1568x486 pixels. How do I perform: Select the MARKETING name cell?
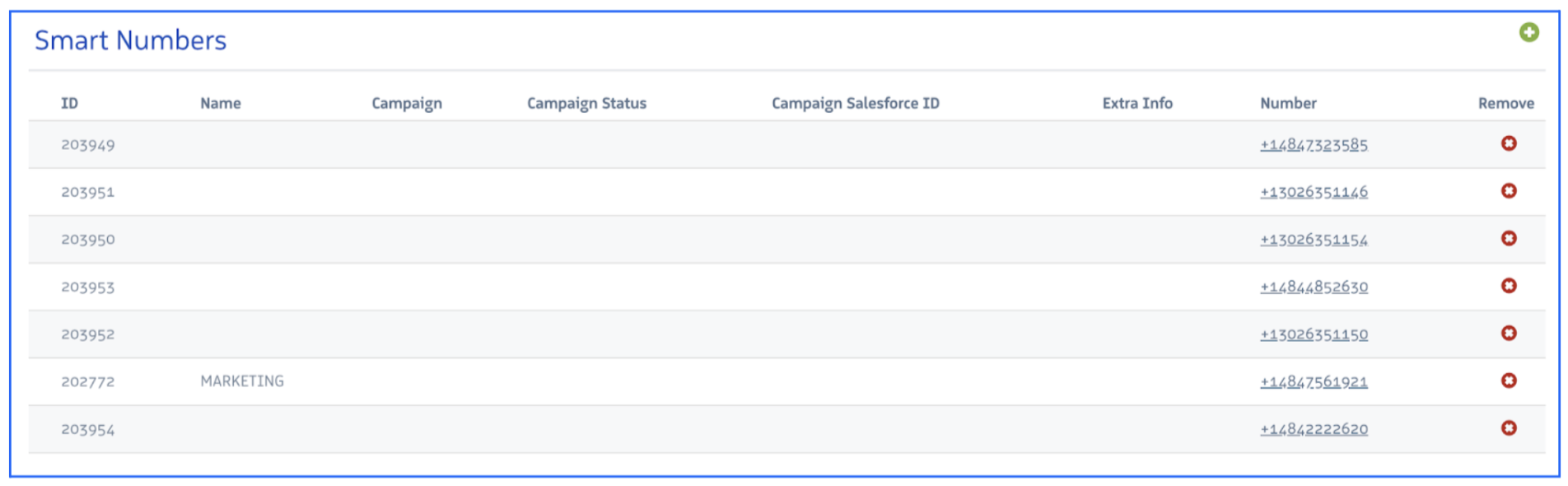(242, 381)
